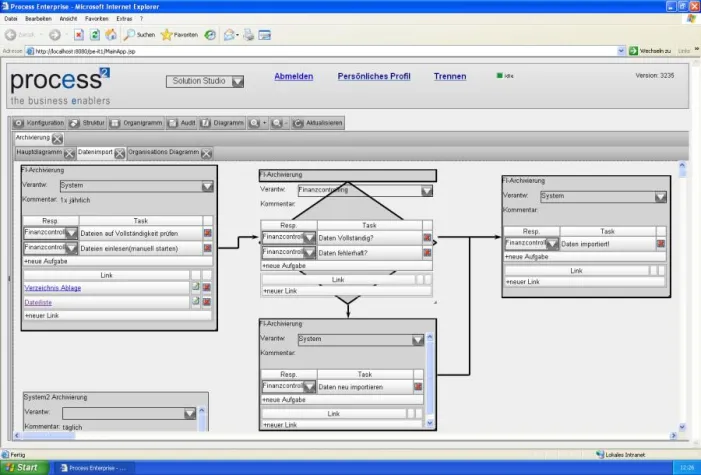Click the edit icon beside Verzeichnis Ablage
This screenshot has height=475, width=701.
click(196, 287)
